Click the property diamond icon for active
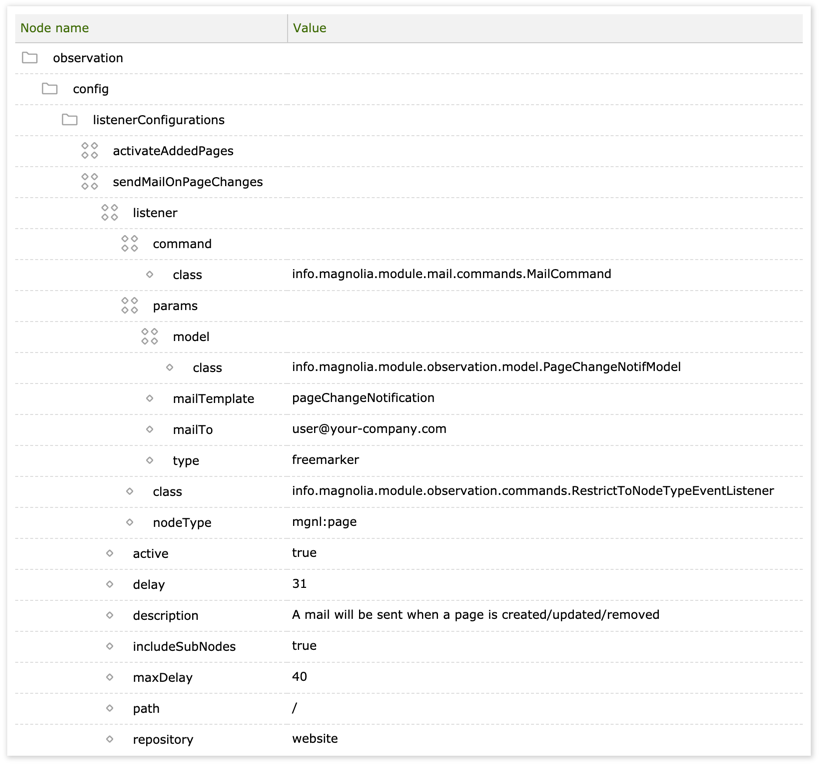819x765 pixels. (110, 553)
